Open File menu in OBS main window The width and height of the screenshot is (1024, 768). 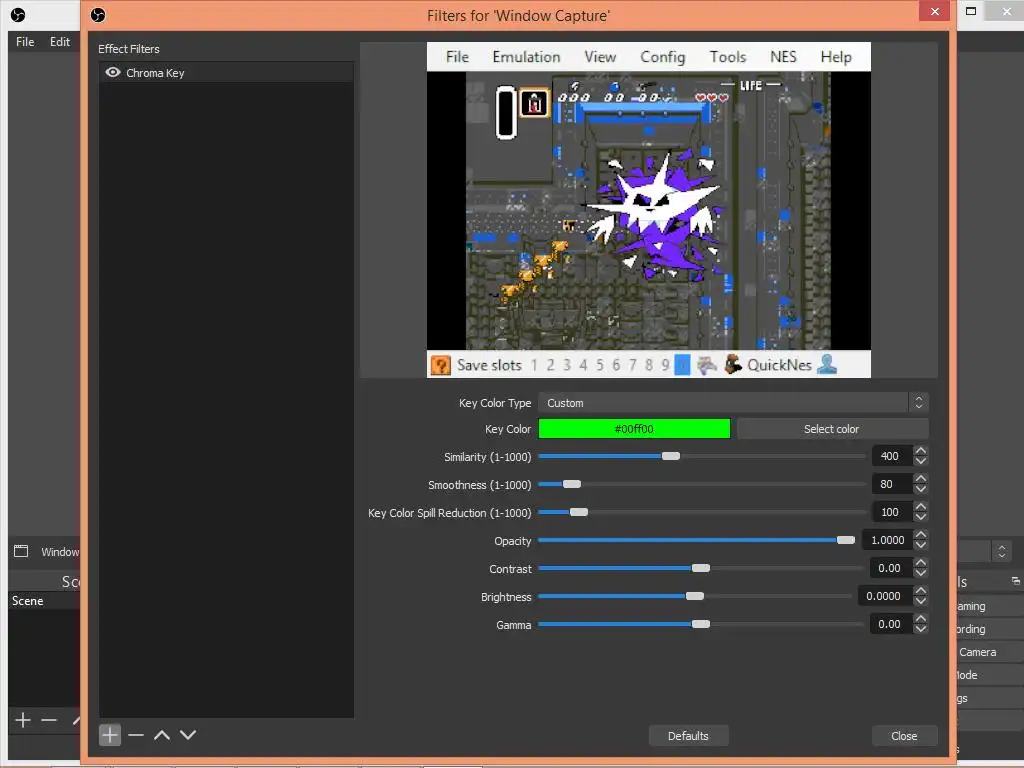25,42
